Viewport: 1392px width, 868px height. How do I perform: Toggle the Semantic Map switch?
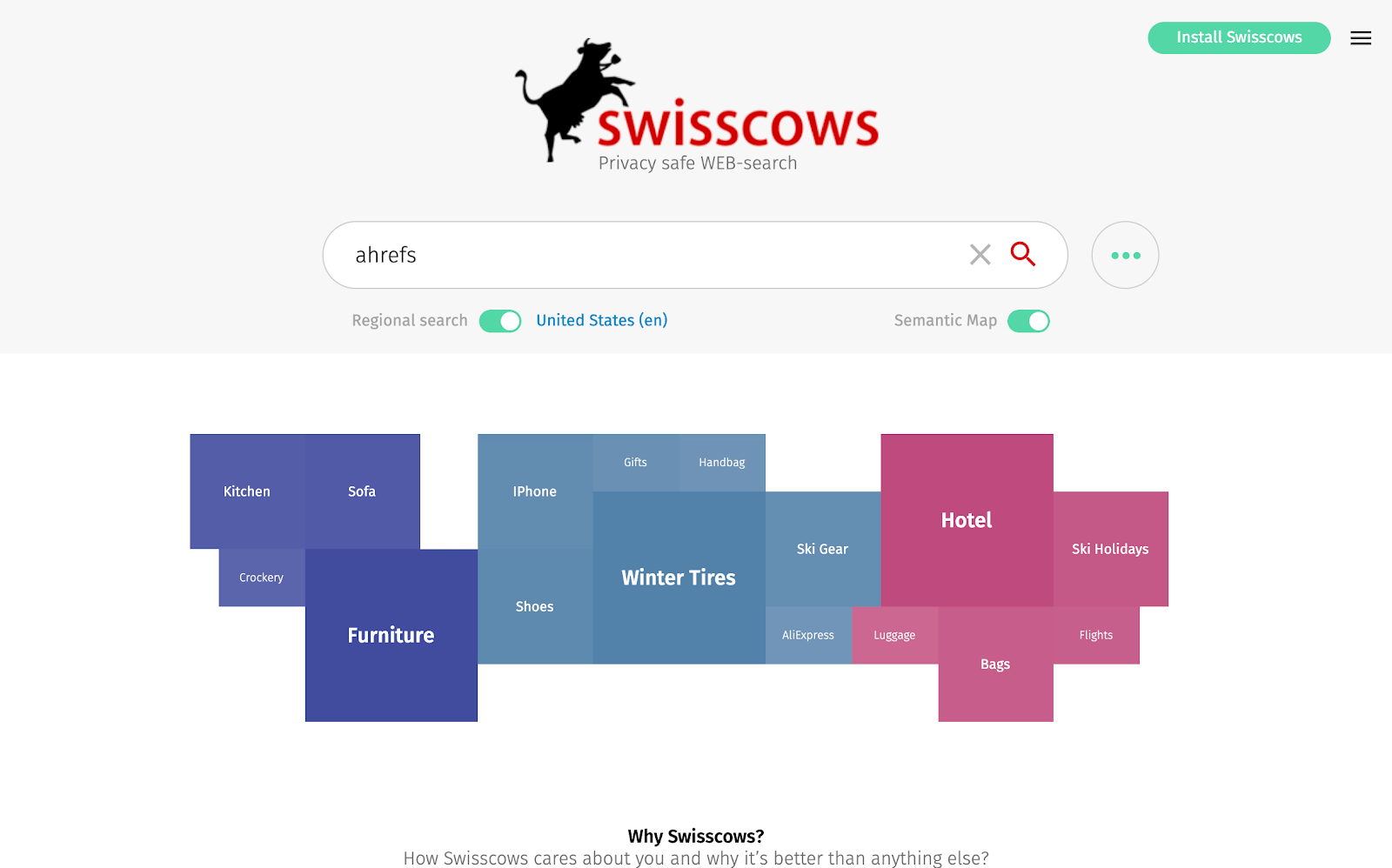click(x=1028, y=321)
